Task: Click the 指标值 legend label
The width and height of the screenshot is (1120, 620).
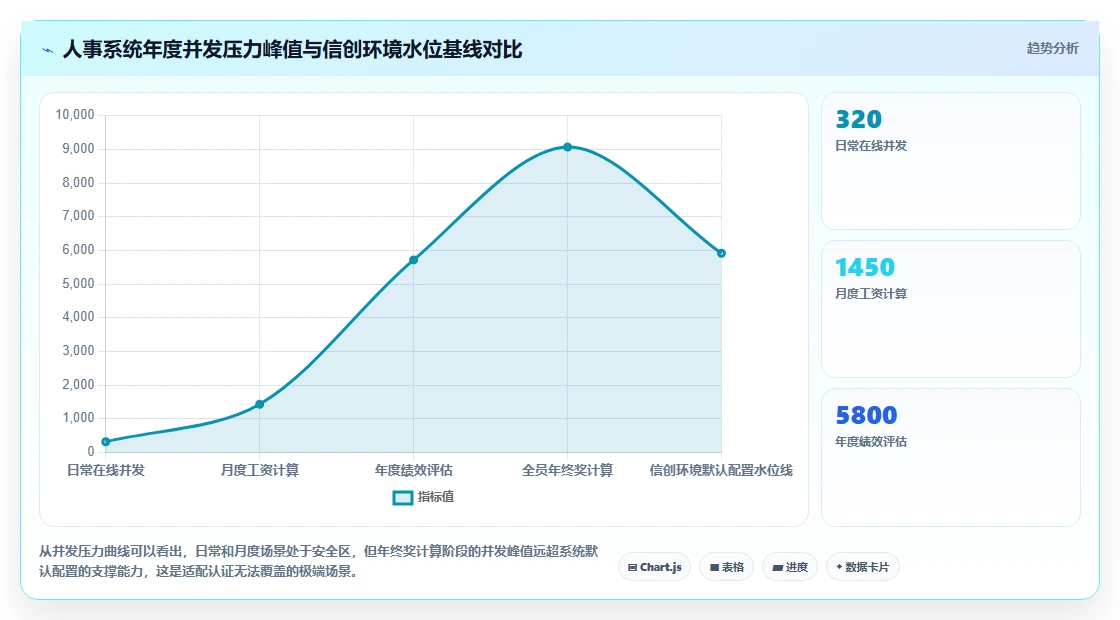Action: coord(436,497)
